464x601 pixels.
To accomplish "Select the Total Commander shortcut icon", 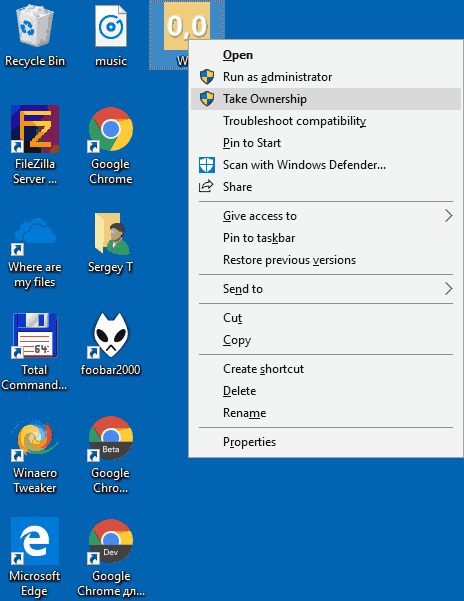I will pos(35,335).
